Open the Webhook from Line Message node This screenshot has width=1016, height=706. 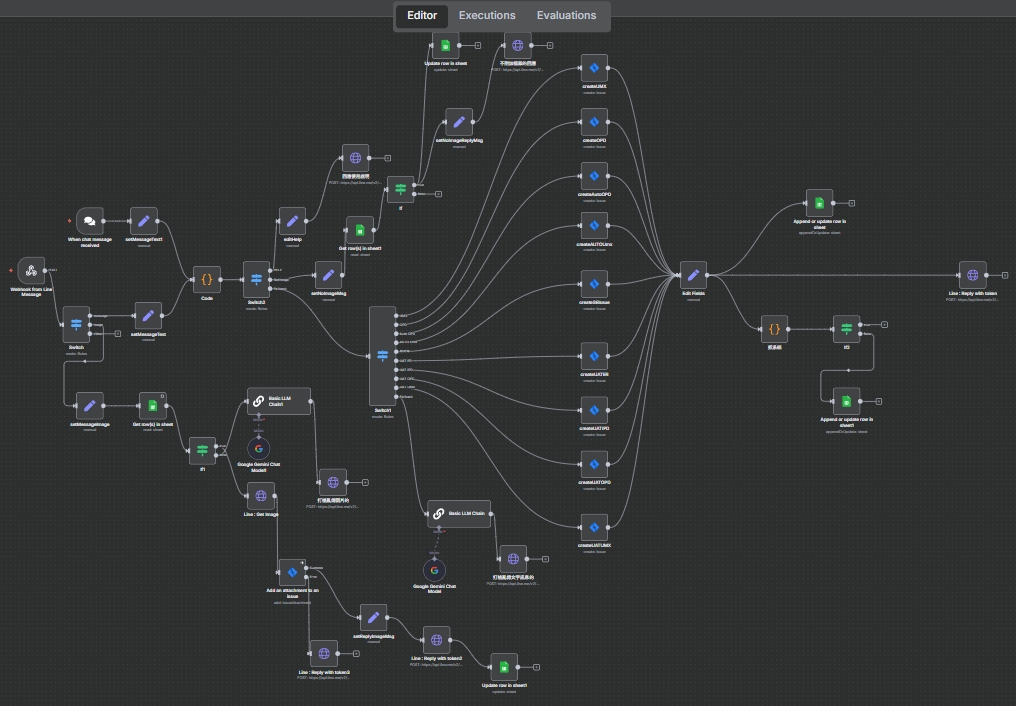(x=31, y=270)
